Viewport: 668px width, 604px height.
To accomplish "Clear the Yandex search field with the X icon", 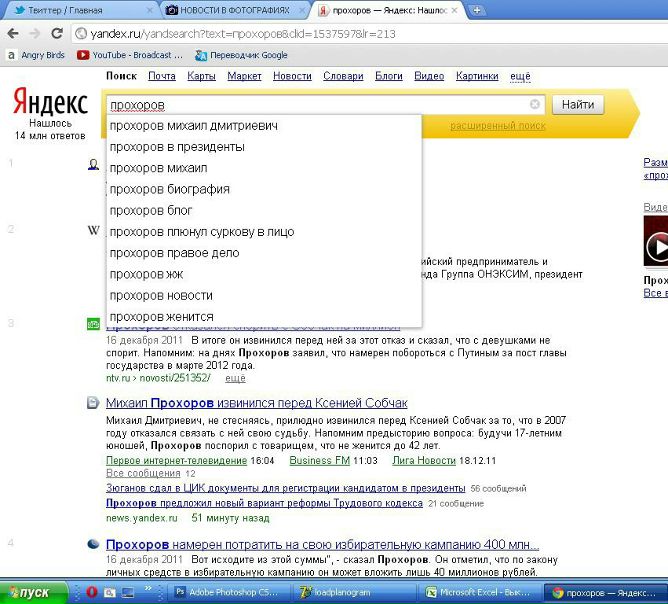I will [x=535, y=104].
